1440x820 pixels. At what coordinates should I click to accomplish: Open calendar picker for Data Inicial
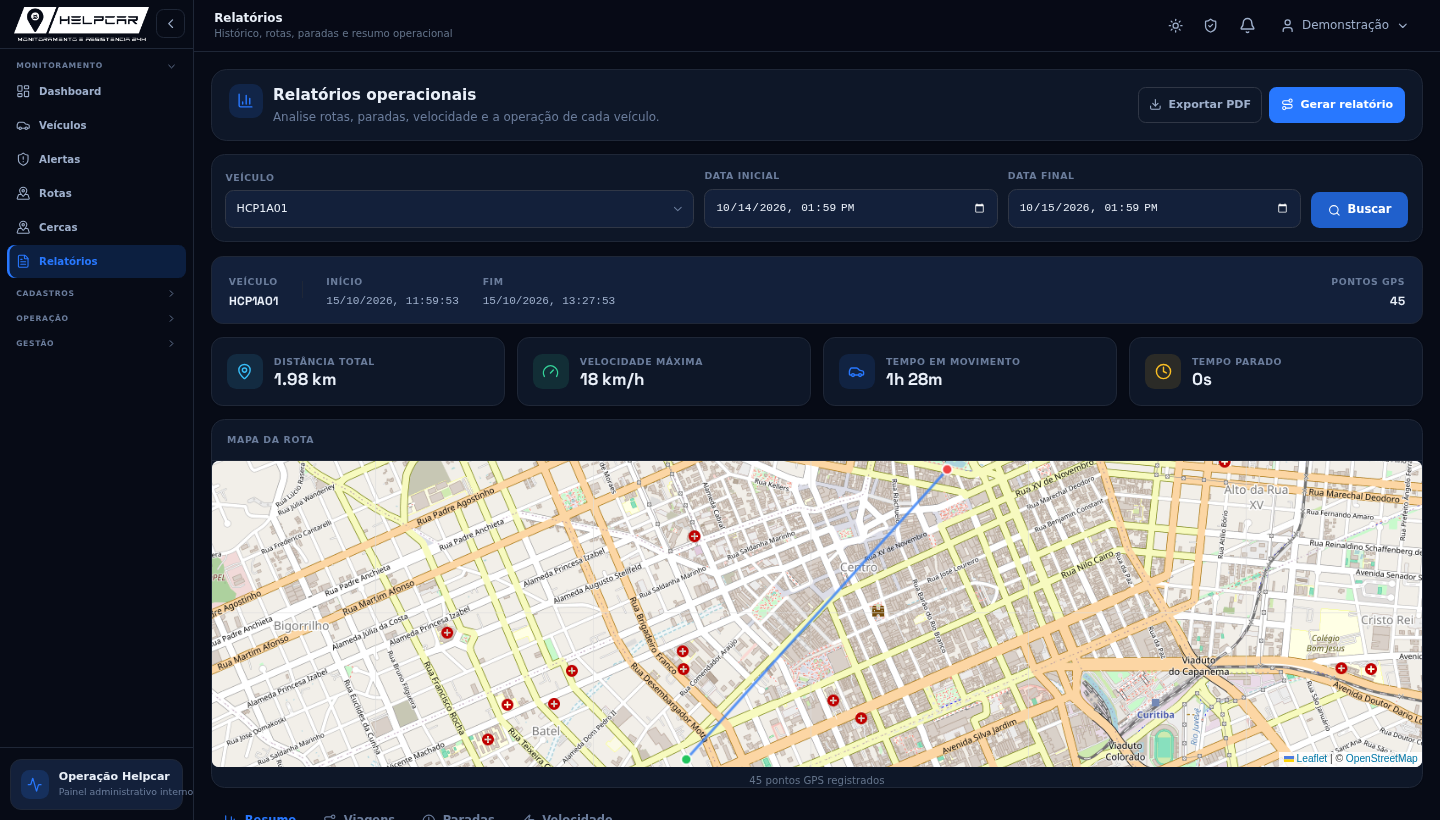979,208
